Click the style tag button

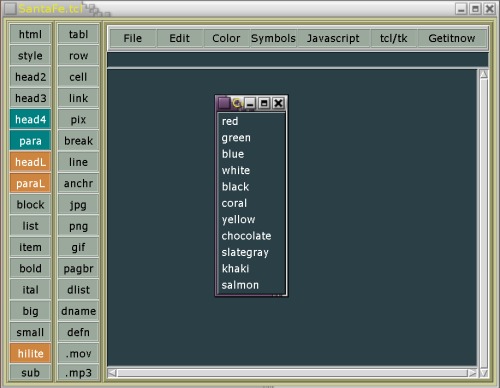[30, 56]
